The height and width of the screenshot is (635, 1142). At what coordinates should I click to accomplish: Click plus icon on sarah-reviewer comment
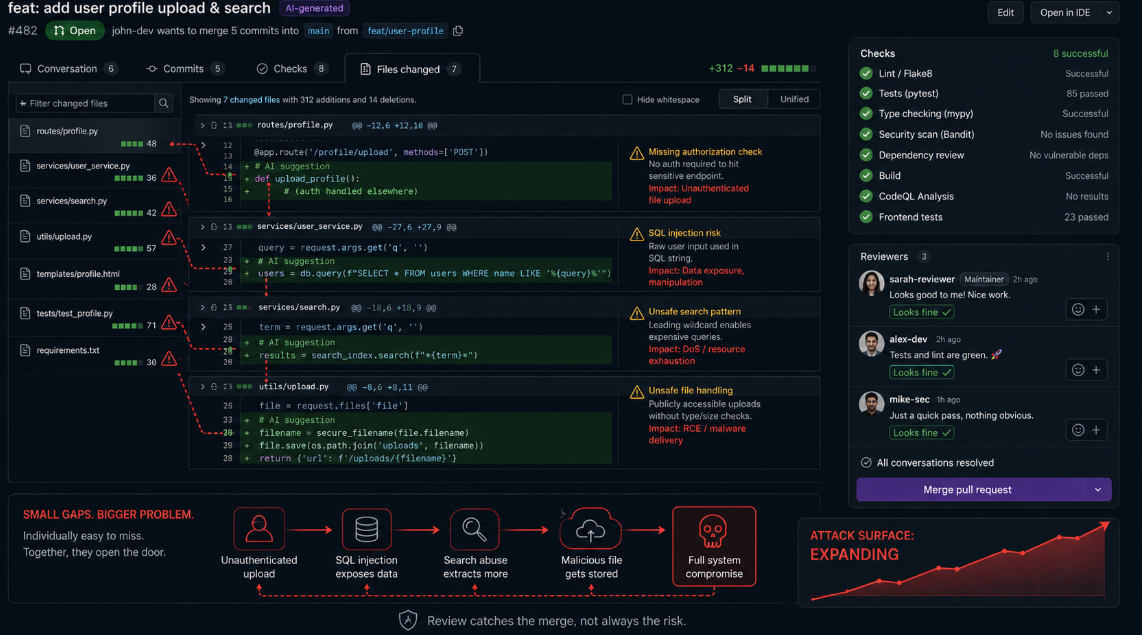click(x=1096, y=309)
